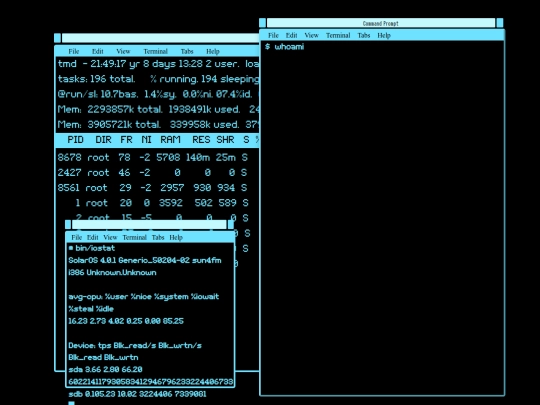
Task: Open Edit menu in Command Prompt window
Action: click(x=291, y=35)
